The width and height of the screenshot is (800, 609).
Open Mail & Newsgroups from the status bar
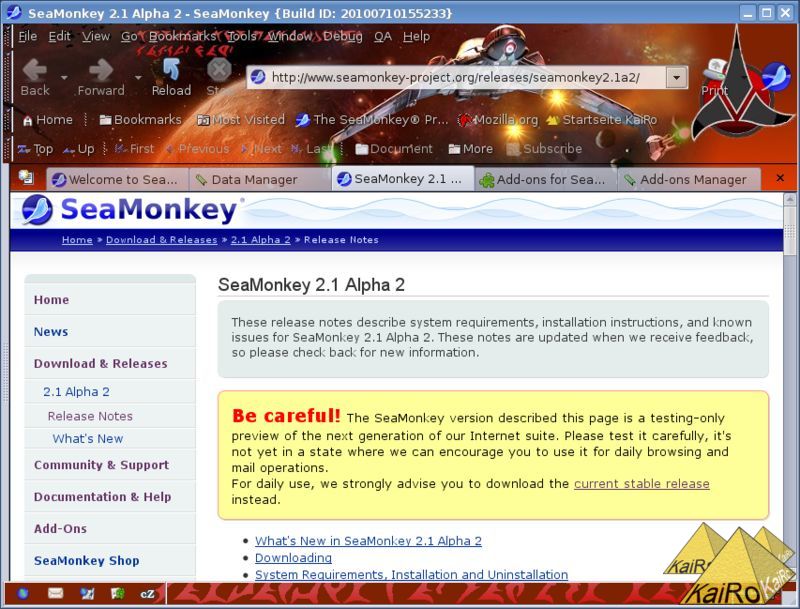55,593
